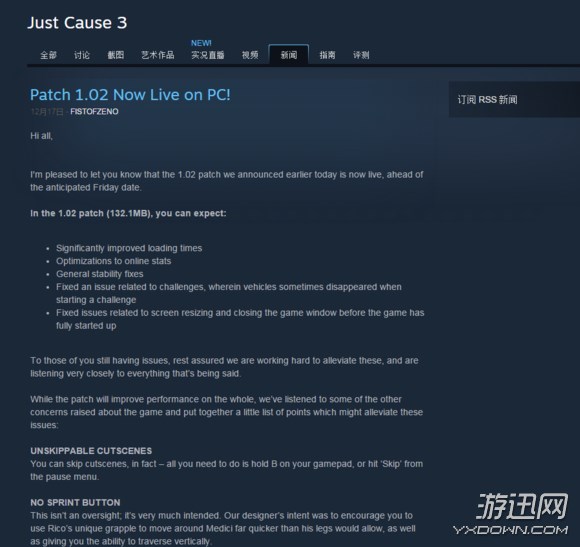Select the active 新闻 news tab
The image size is (580, 547).
[x=289, y=55]
